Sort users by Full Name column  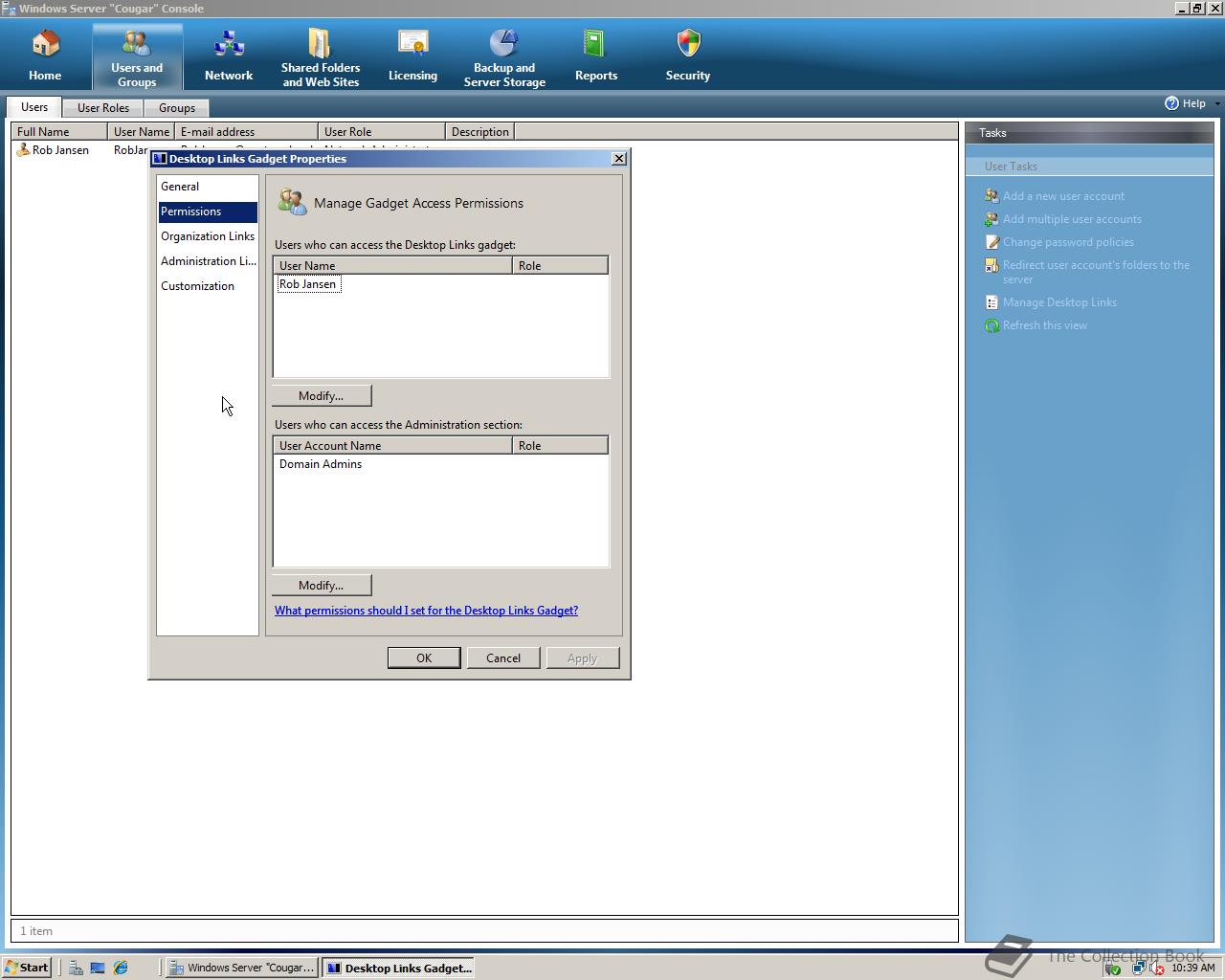click(59, 132)
